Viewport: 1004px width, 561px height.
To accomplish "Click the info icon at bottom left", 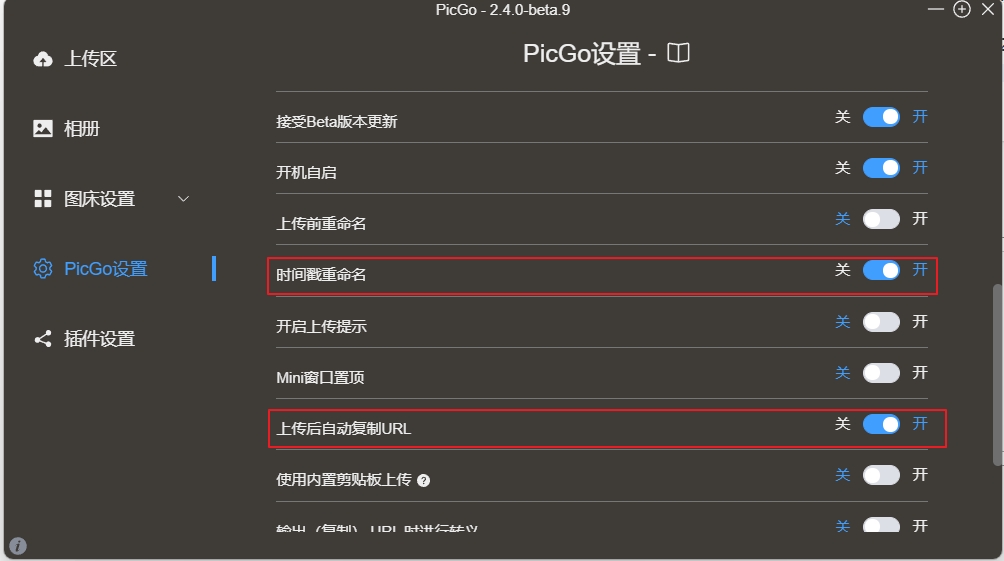I will tap(18, 546).
